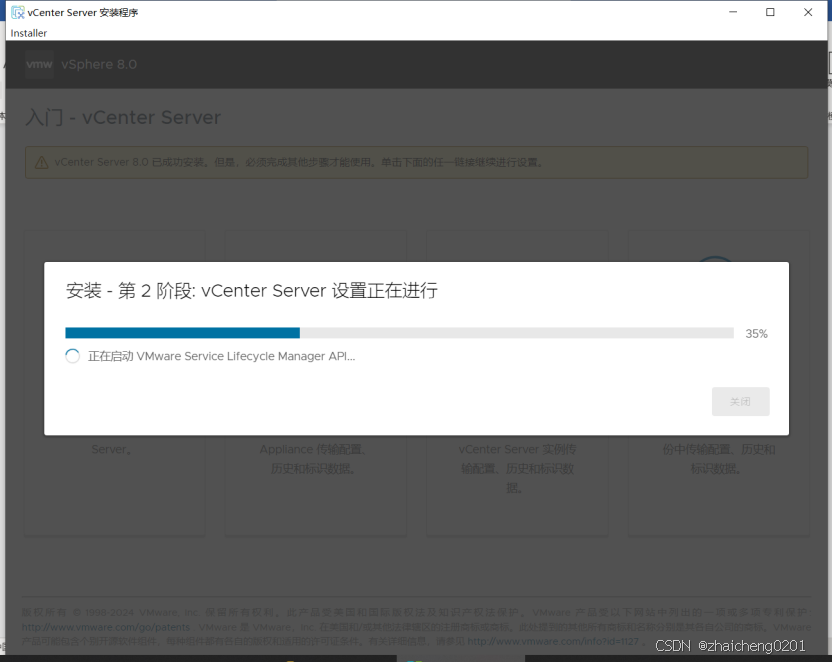Click the 35% progress value
The width and height of the screenshot is (832, 662).
756,334
